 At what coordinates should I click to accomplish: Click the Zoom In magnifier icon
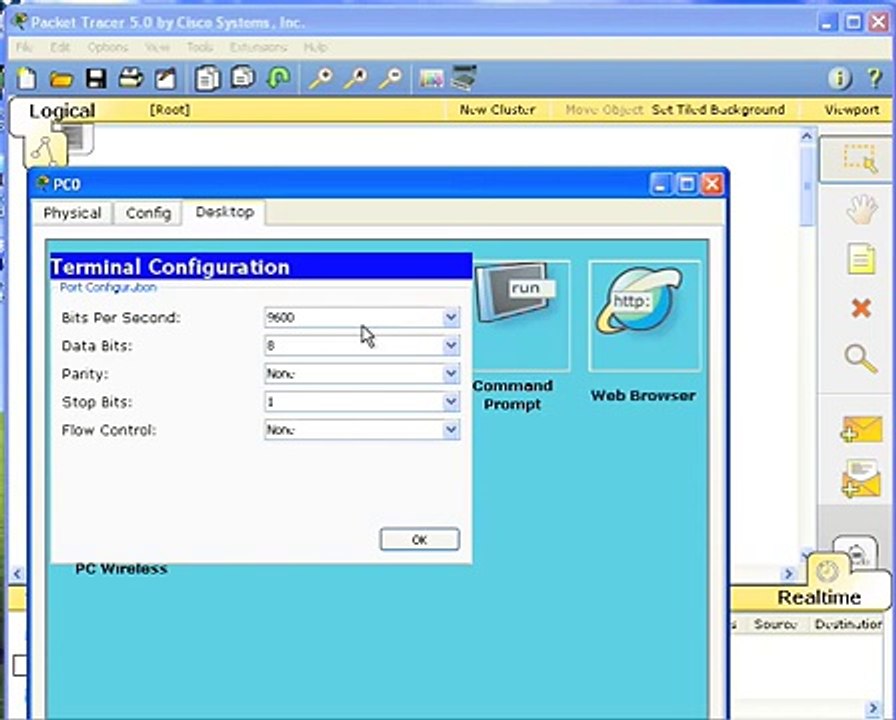click(x=321, y=78)
